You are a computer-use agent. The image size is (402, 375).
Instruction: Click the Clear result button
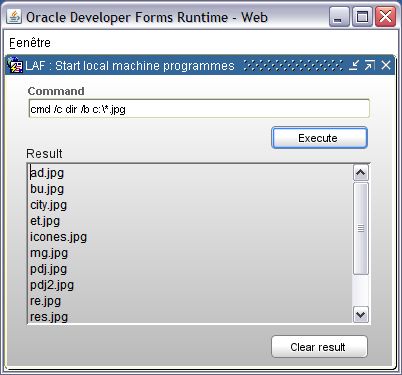[319, 347]
